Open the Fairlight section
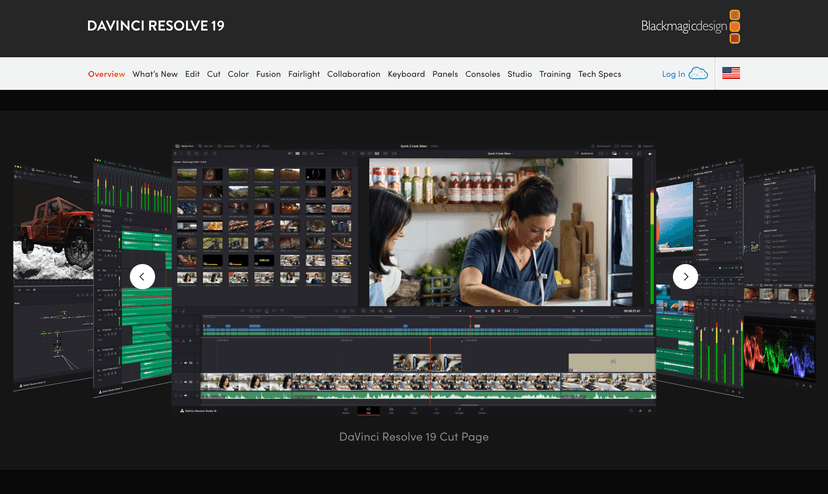Viewport: 828px width, 494px height. click(304, 74)
